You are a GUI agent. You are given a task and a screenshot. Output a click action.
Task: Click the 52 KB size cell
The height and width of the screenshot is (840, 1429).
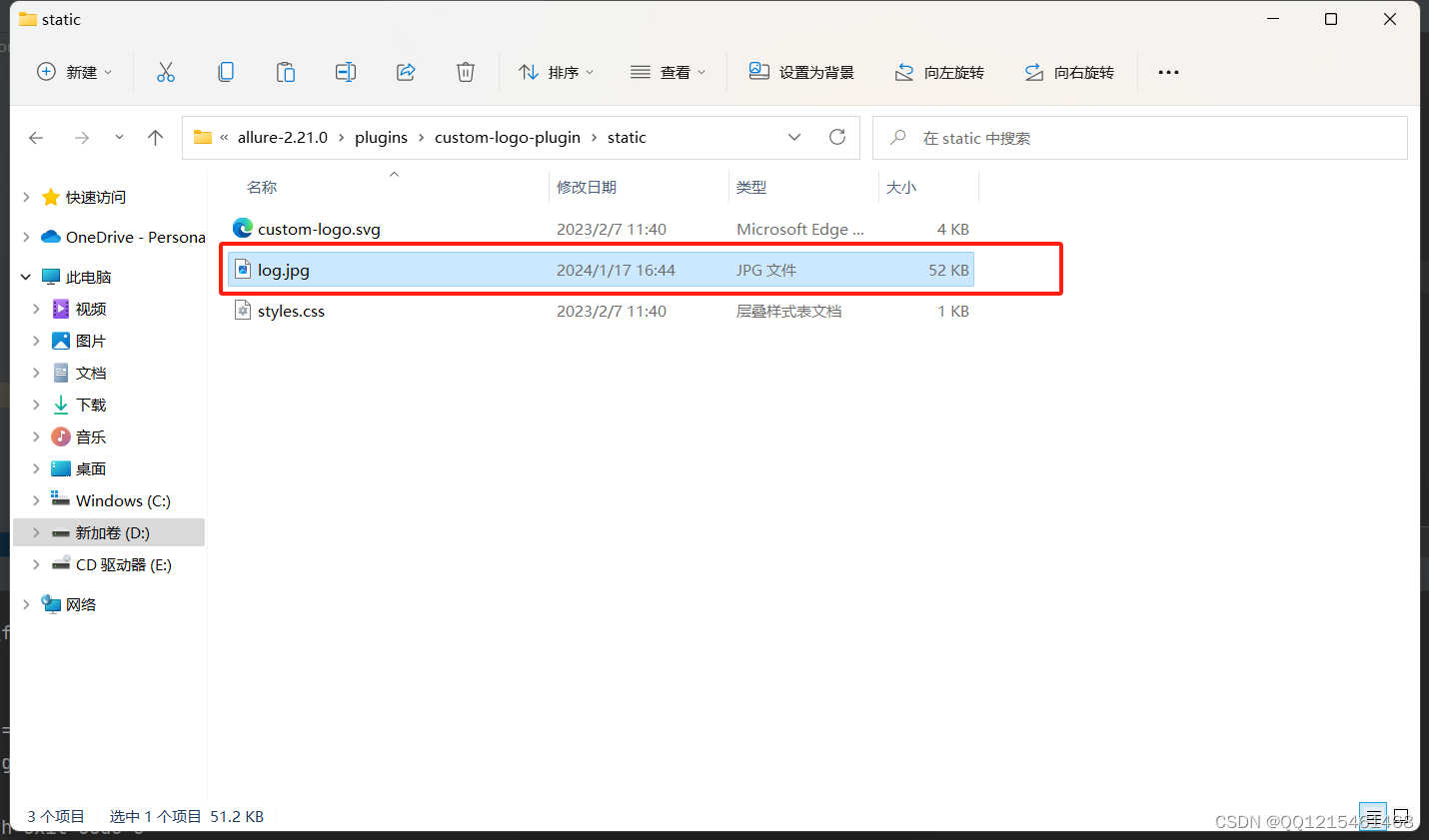948,270
